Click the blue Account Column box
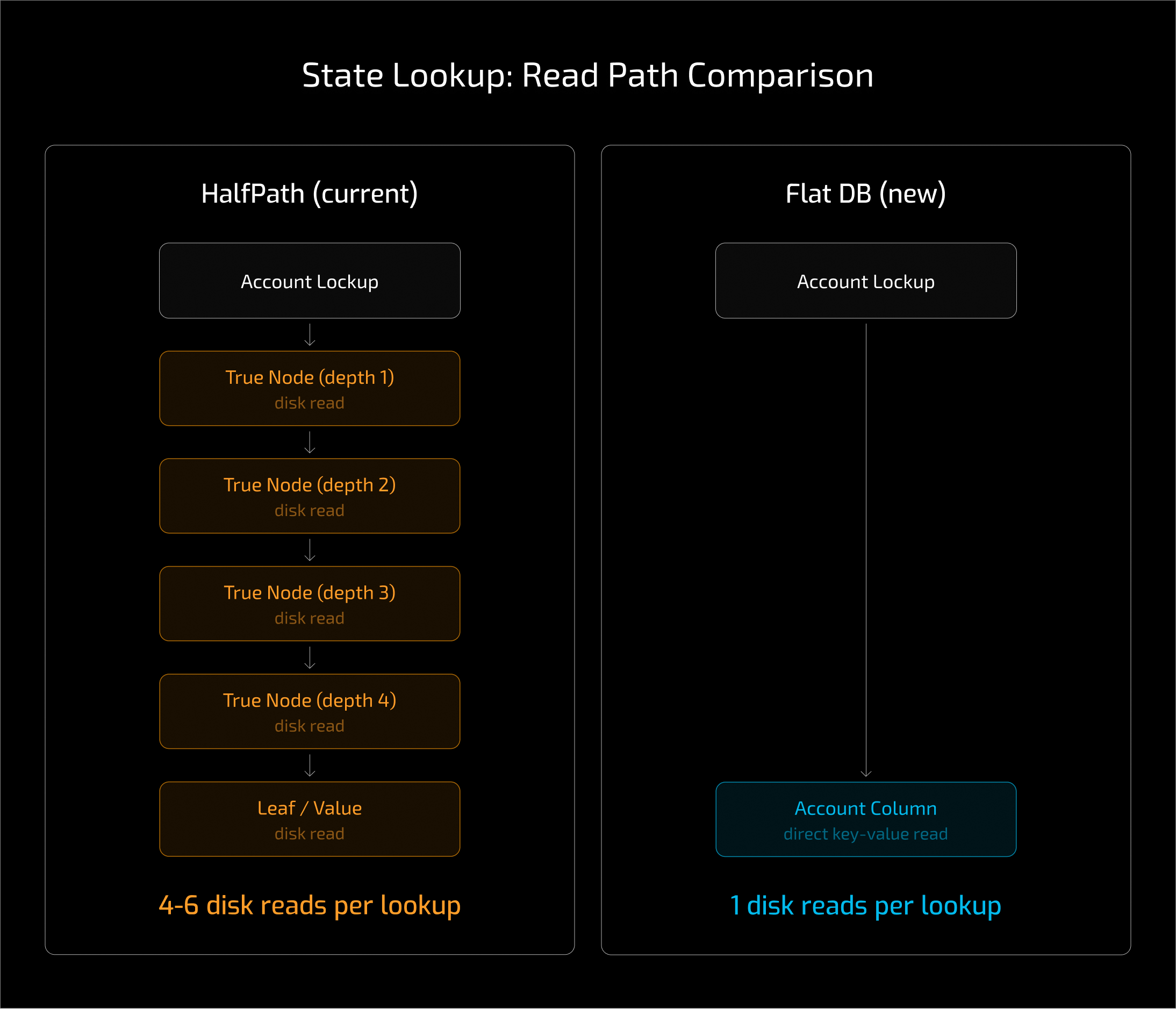This screenshot has width=1176, height=1009. pyautogui.click(x=865, y=819)
